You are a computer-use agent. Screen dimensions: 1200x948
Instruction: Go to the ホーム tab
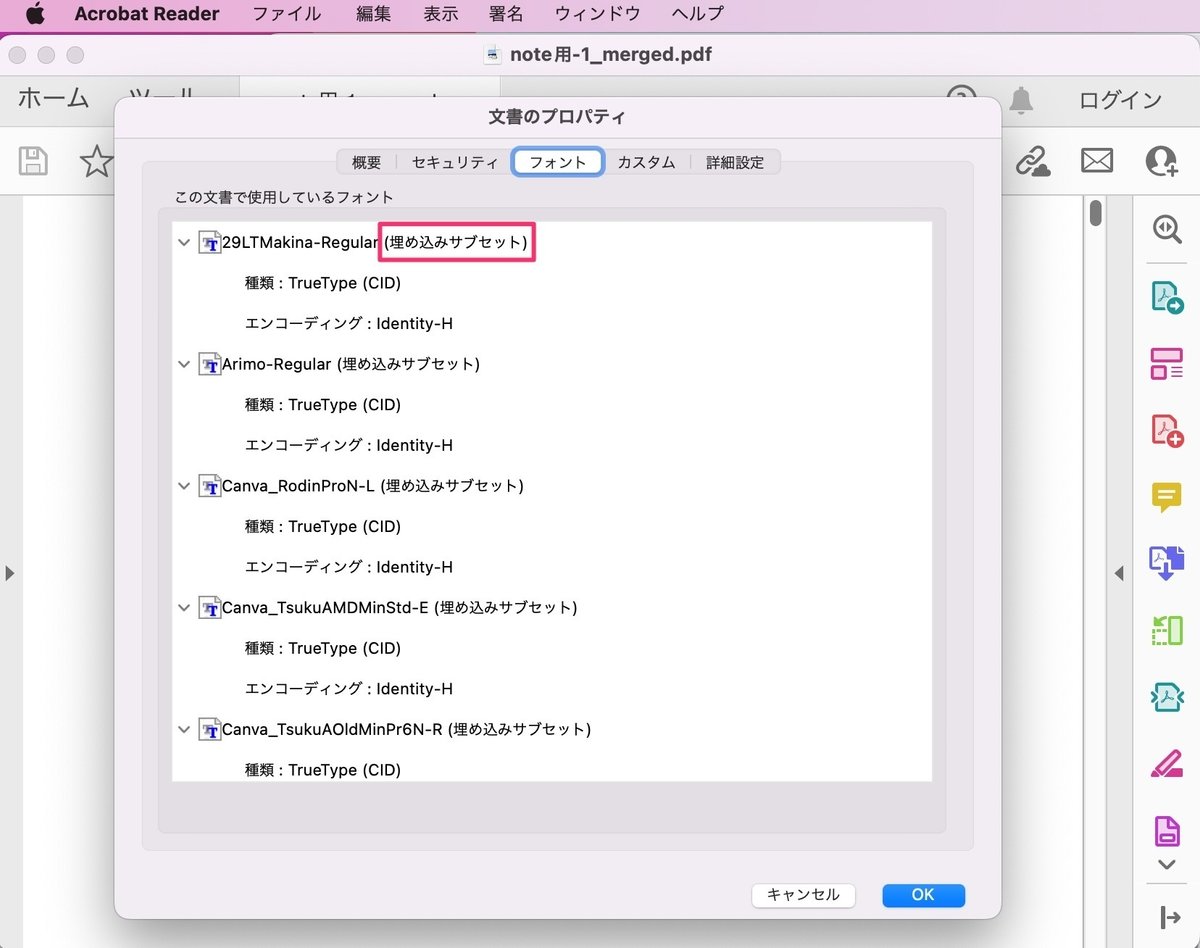pyautogui.click(x=53, y=99)
